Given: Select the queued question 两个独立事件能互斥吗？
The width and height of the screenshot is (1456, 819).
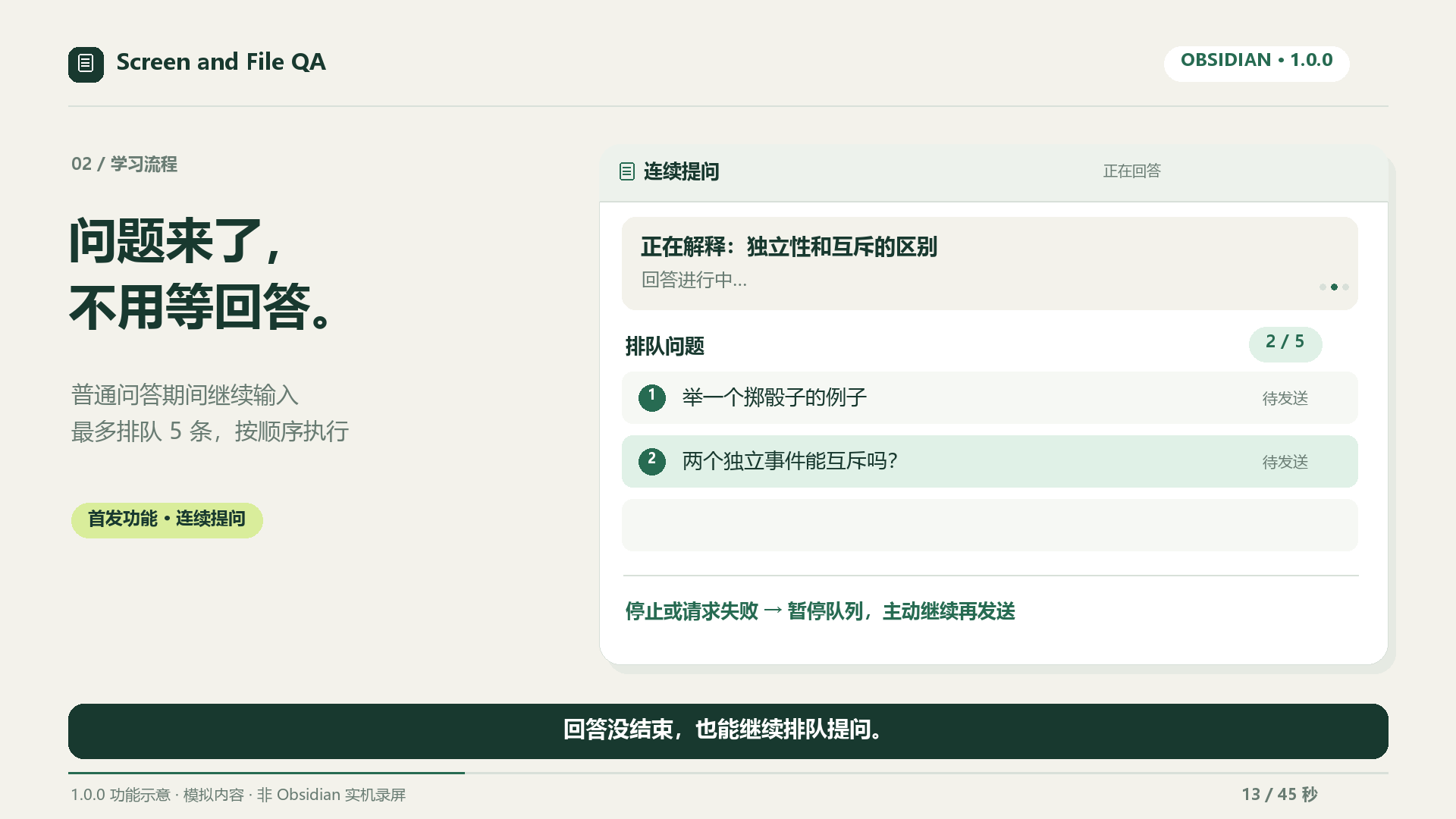Looking at the screenshot, I should tap(990, 461).
